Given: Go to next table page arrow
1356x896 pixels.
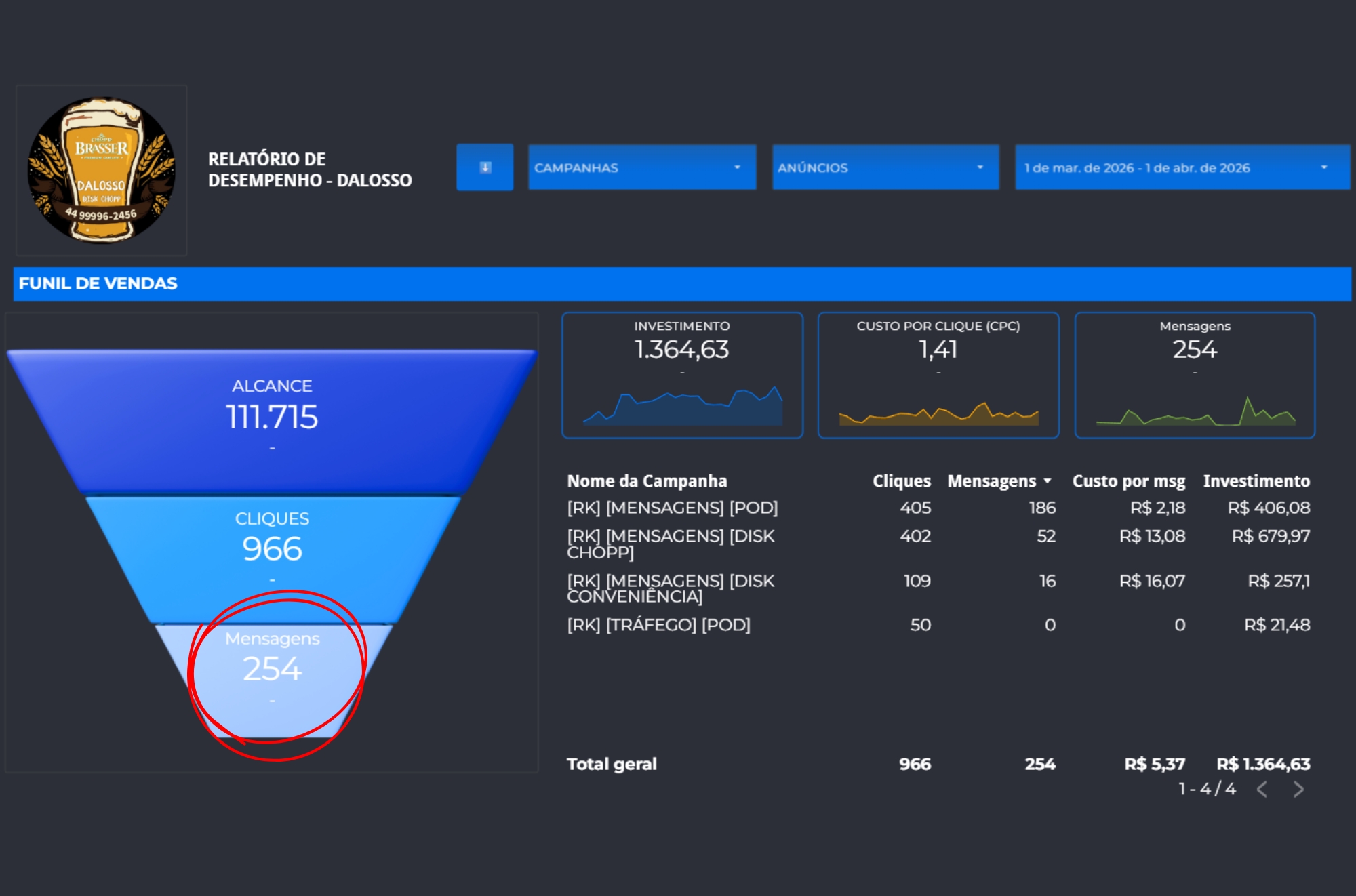Looking at the screenshot, I should point(1298,790).
